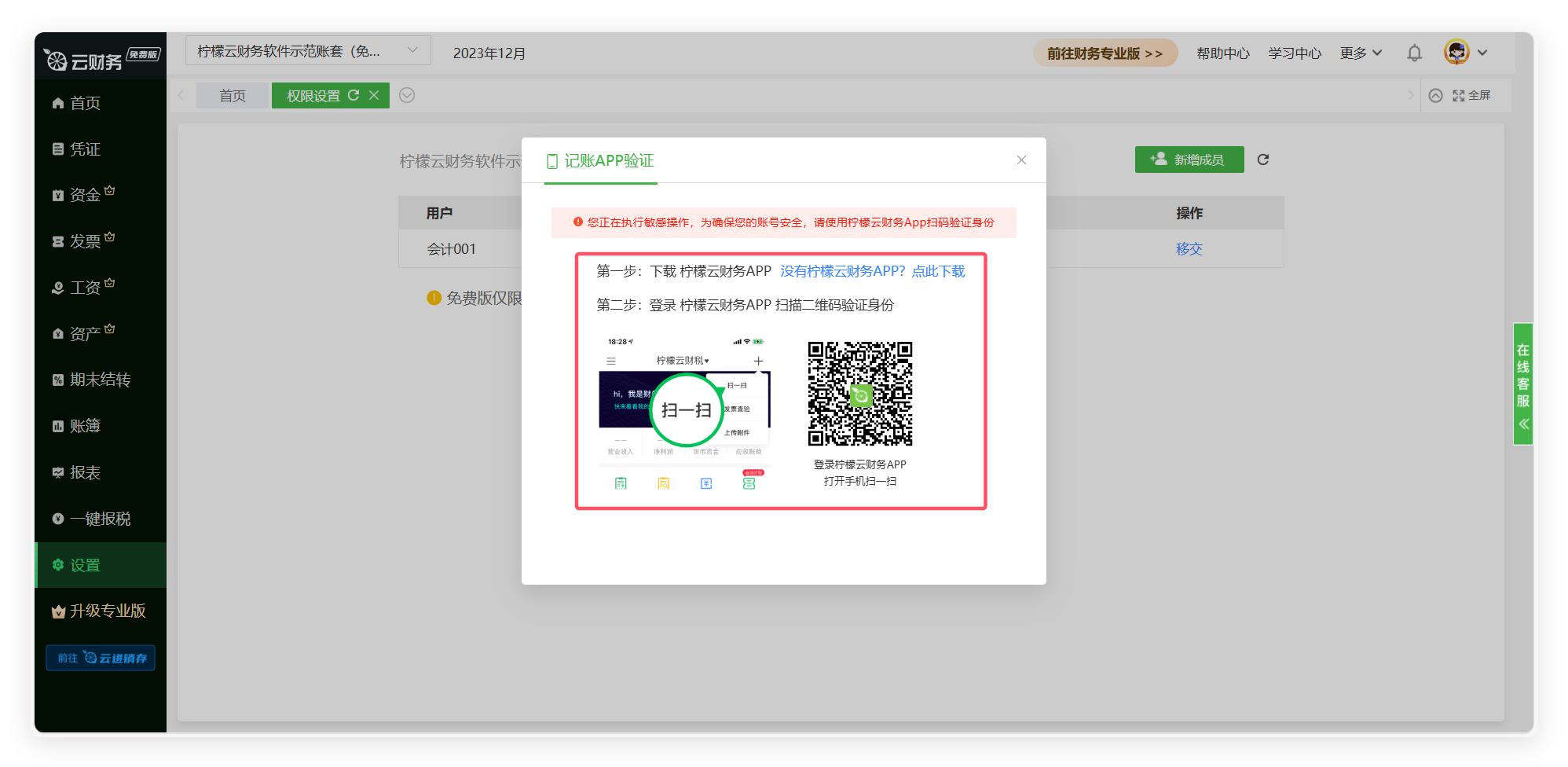
Task: Expand the 更多 dropdown menu
Action: (x=1361, y=53)
